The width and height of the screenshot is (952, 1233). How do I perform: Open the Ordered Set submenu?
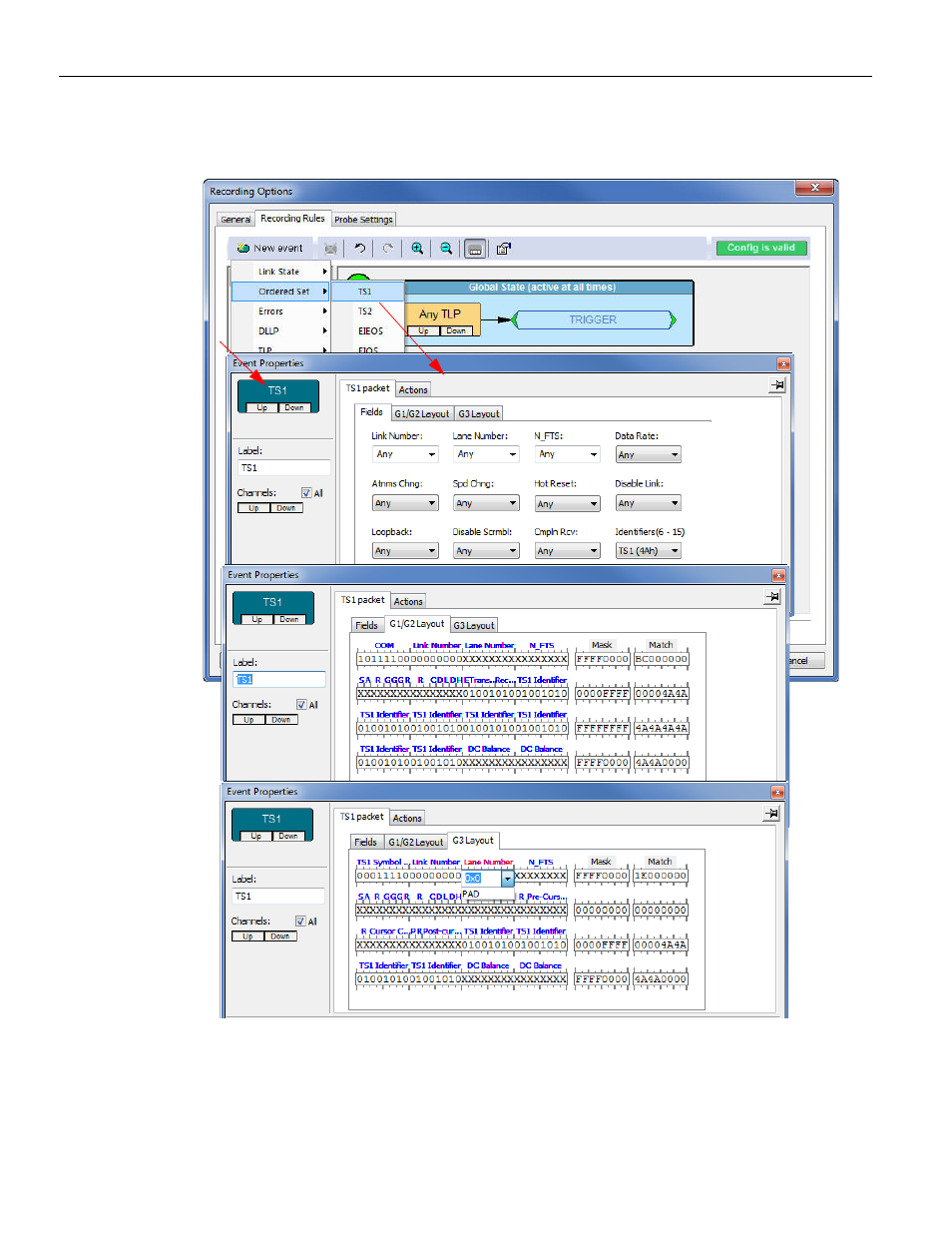pos(280,292)
